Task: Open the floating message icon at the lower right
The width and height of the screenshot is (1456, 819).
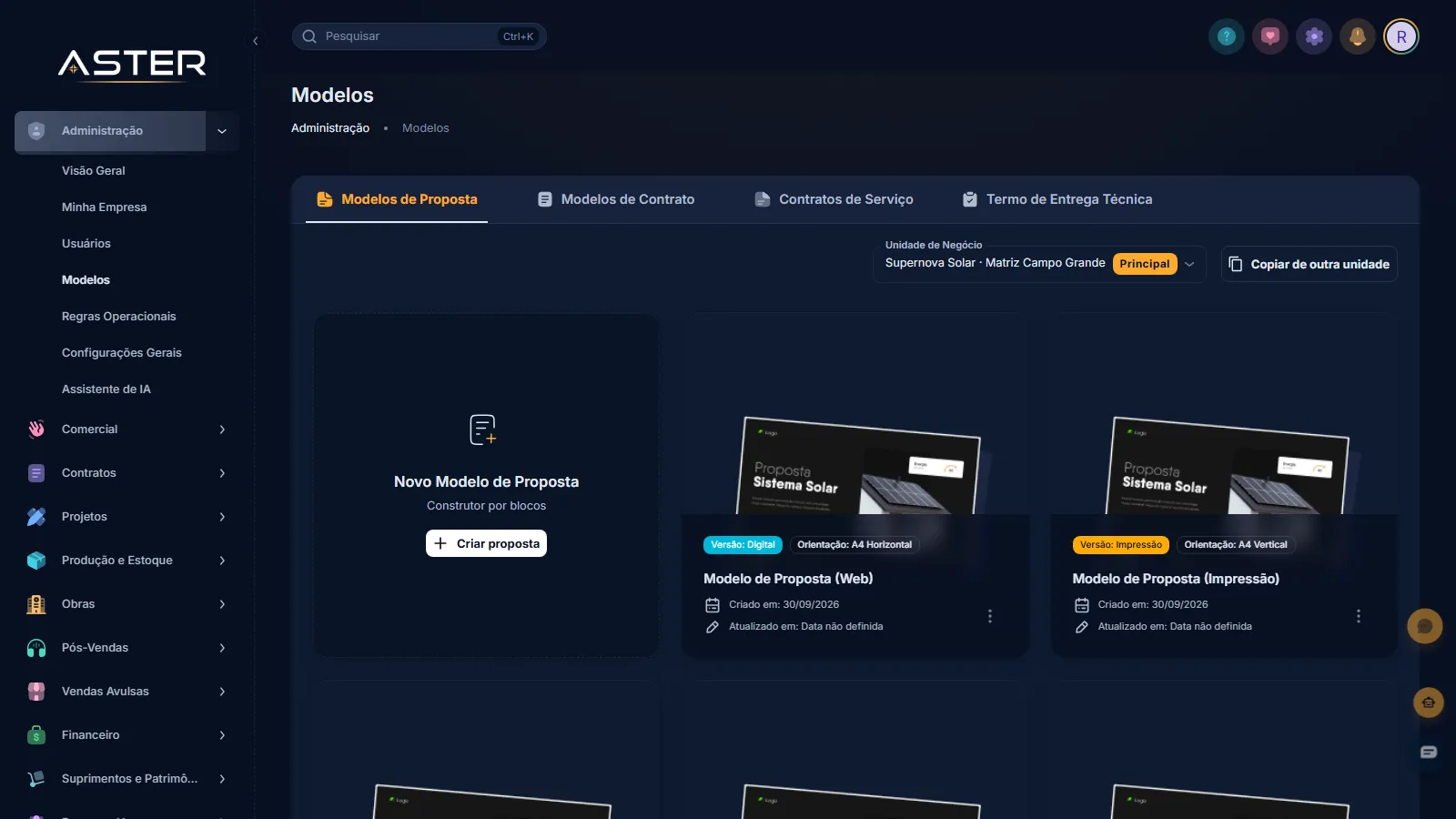Action: pos(1429,752)
